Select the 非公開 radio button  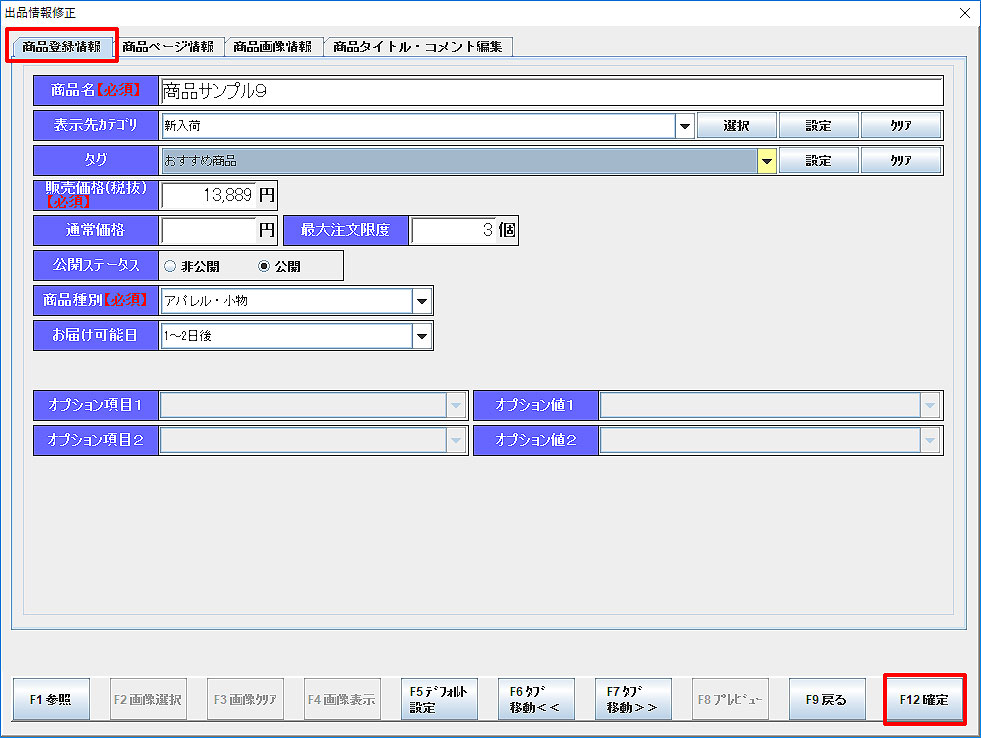(170, 267)
